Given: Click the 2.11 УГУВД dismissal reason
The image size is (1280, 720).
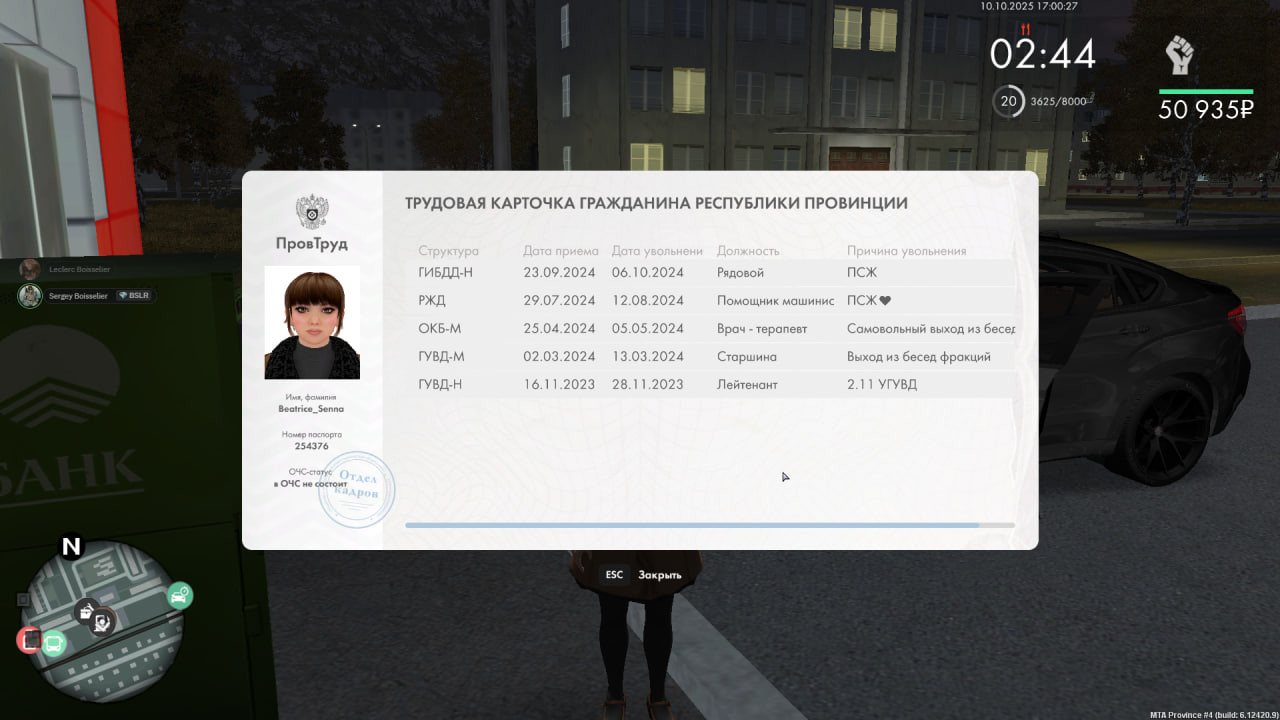Looking at the screenshot, I should 882,384.
